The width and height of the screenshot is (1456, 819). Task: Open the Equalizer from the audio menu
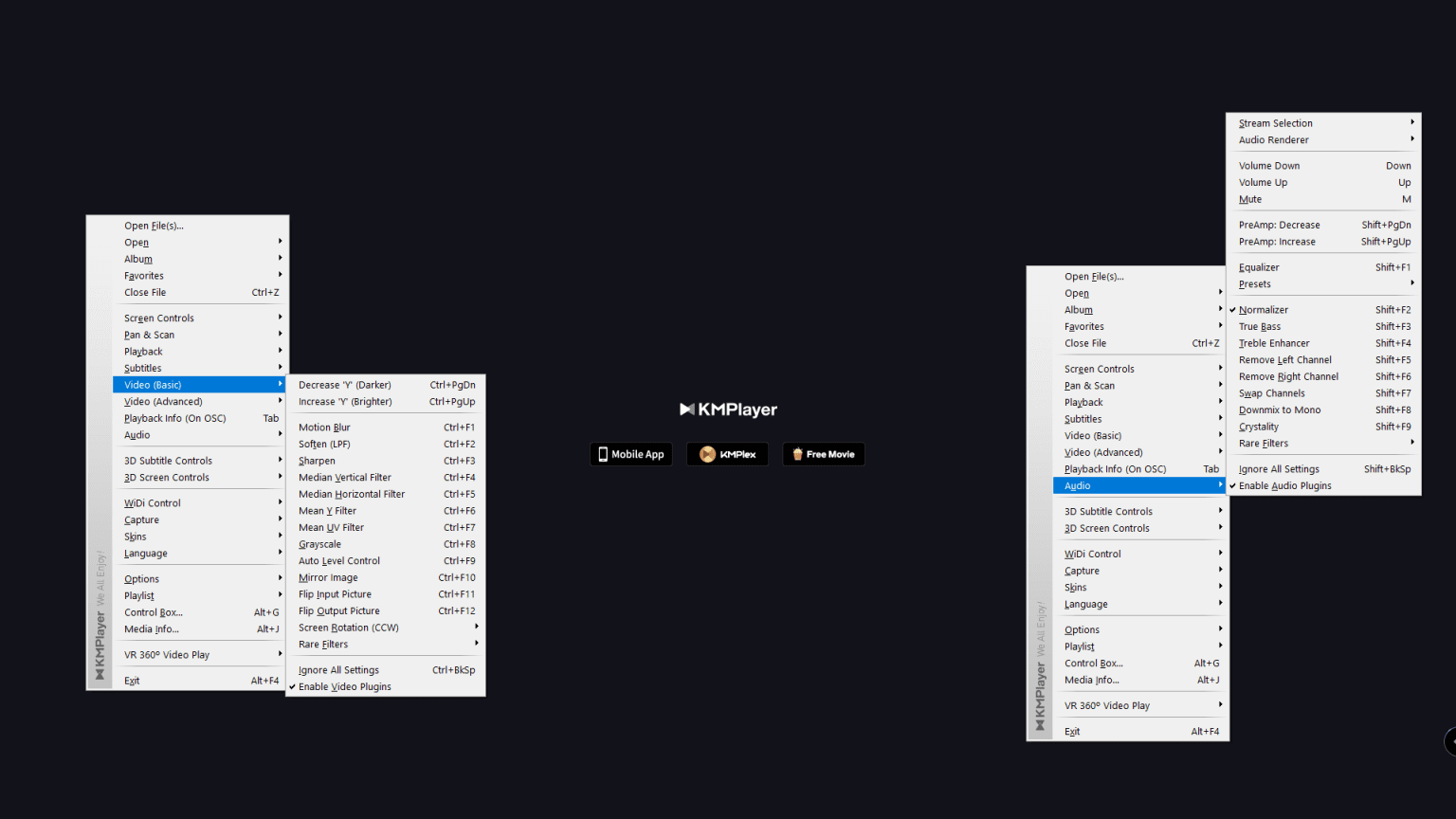[x=1259, y=266]
